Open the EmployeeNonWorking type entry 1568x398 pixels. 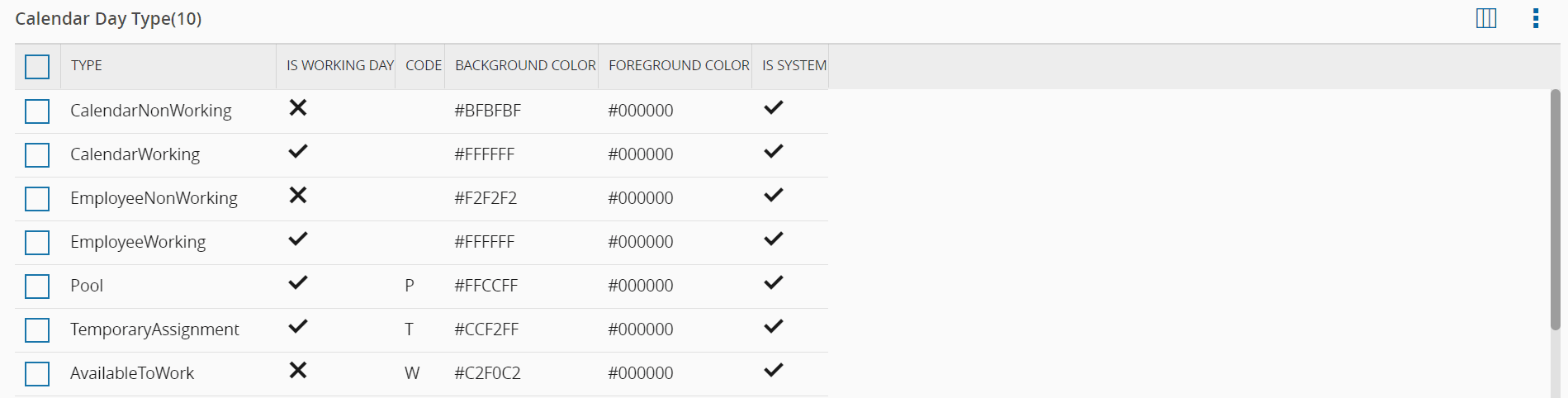(154, 198)
